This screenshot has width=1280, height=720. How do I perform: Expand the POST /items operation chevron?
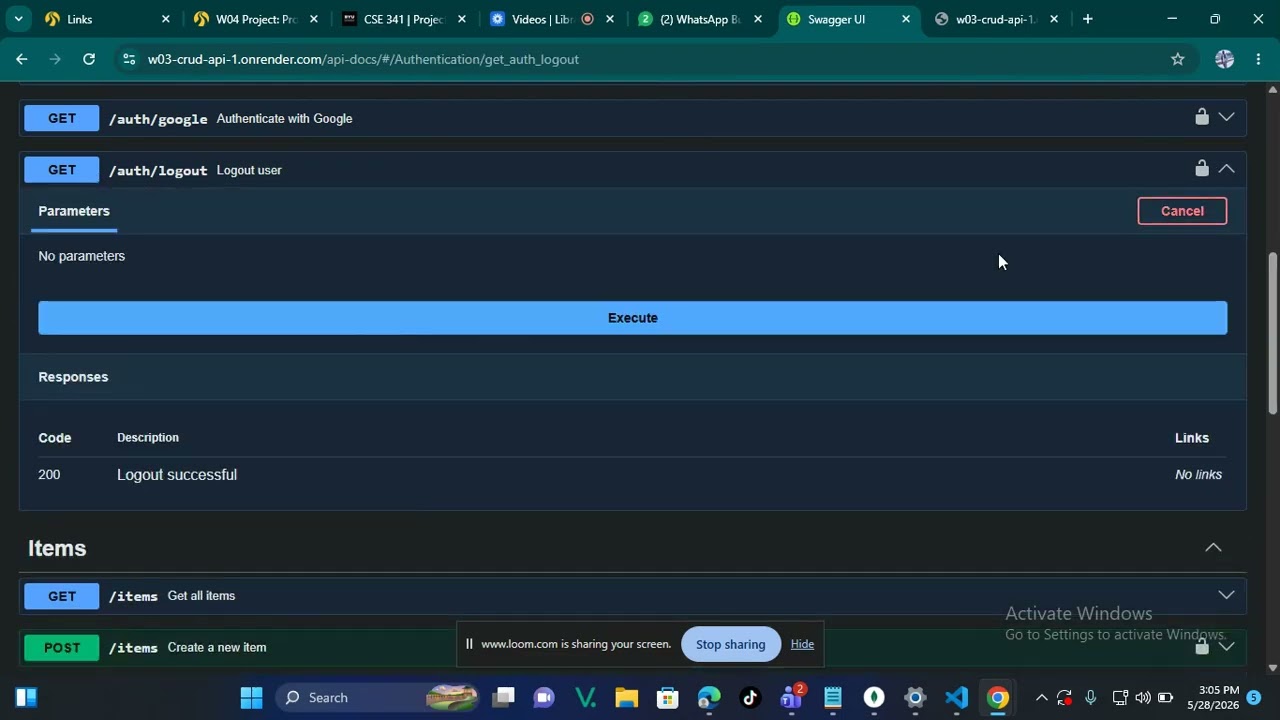pos(1226,647)
